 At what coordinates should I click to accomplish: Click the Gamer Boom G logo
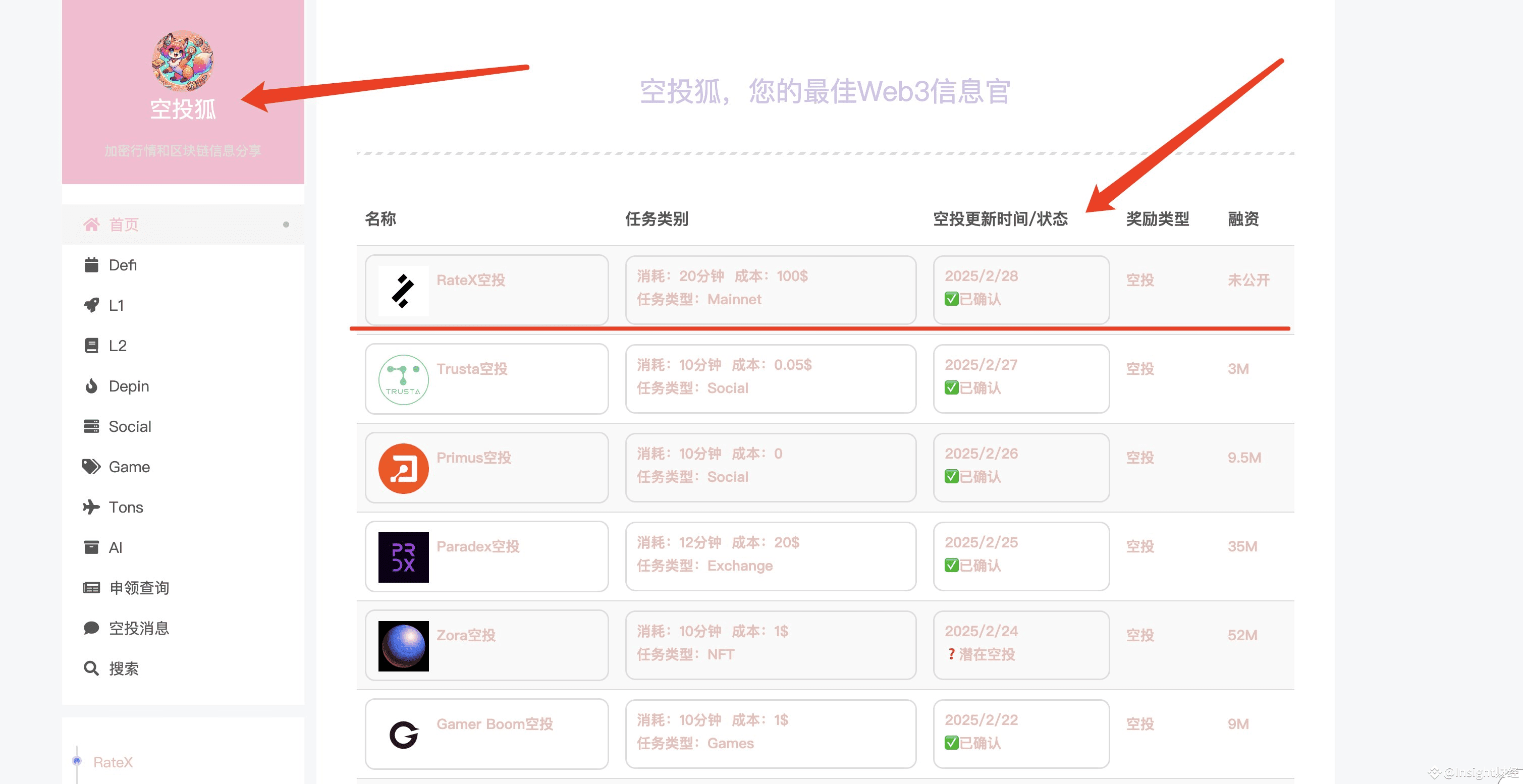tap(403, 735)
